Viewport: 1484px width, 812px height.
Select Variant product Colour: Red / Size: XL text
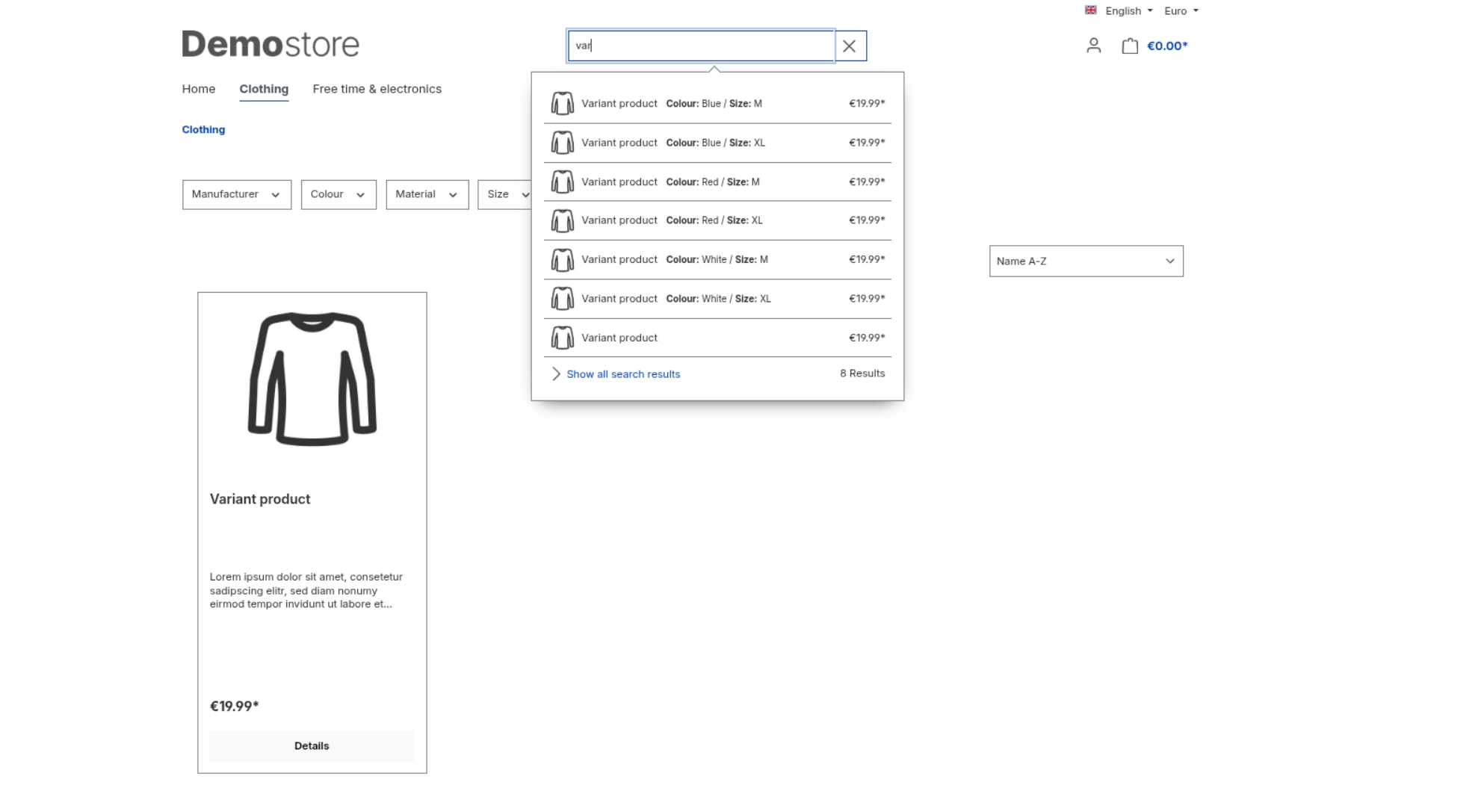pos(672,220)
